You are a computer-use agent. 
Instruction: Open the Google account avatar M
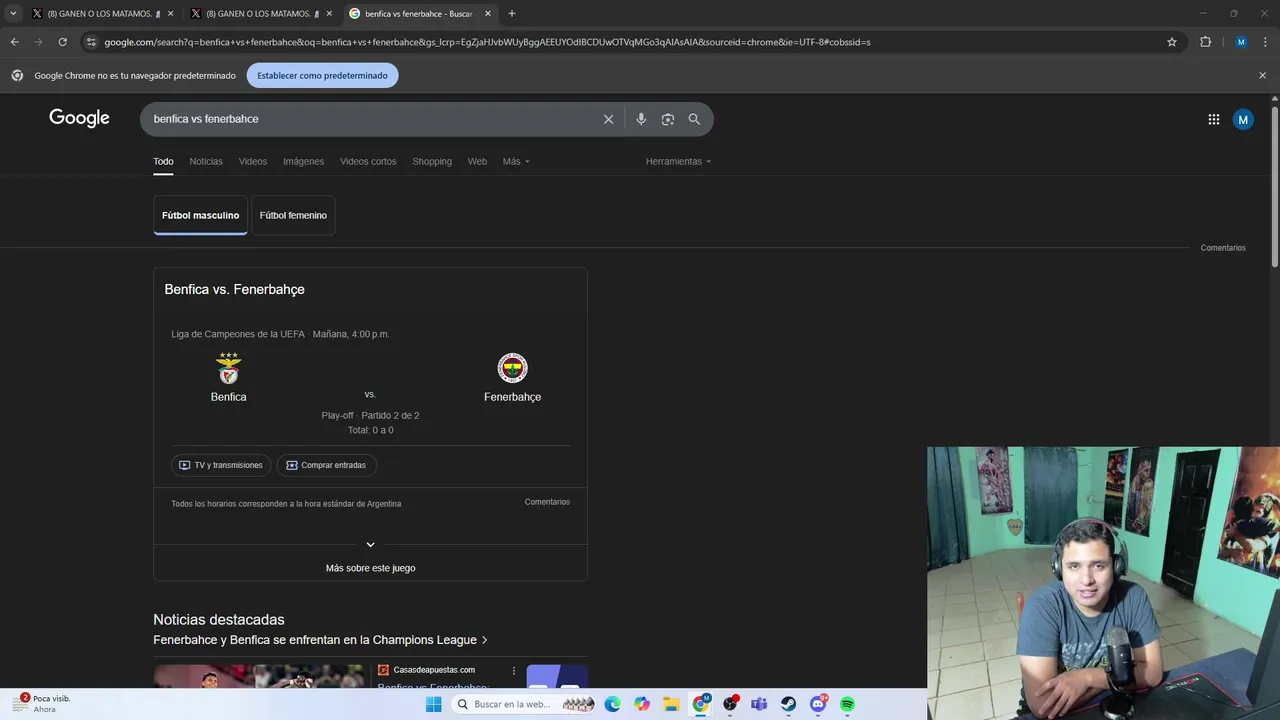point(1243,119)
